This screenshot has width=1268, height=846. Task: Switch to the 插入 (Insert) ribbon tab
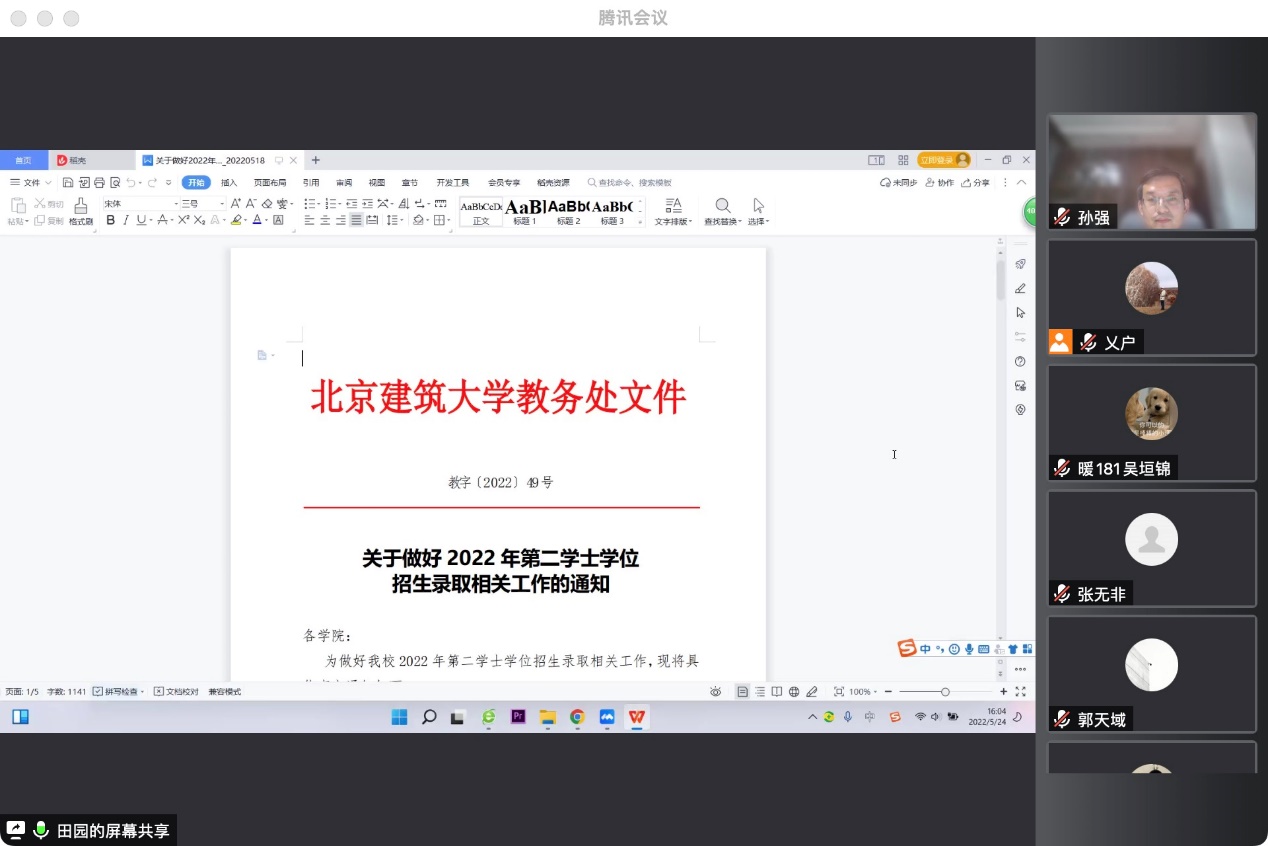point(229,183)
